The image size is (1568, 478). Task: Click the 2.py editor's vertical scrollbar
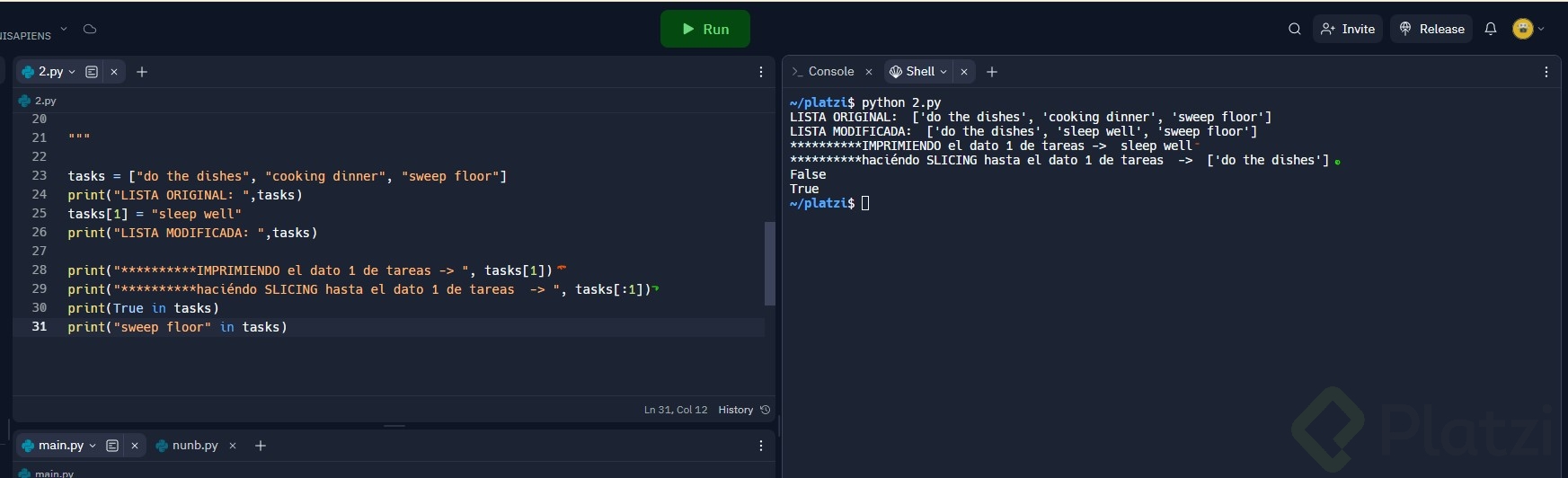click(x=769, y=263)
